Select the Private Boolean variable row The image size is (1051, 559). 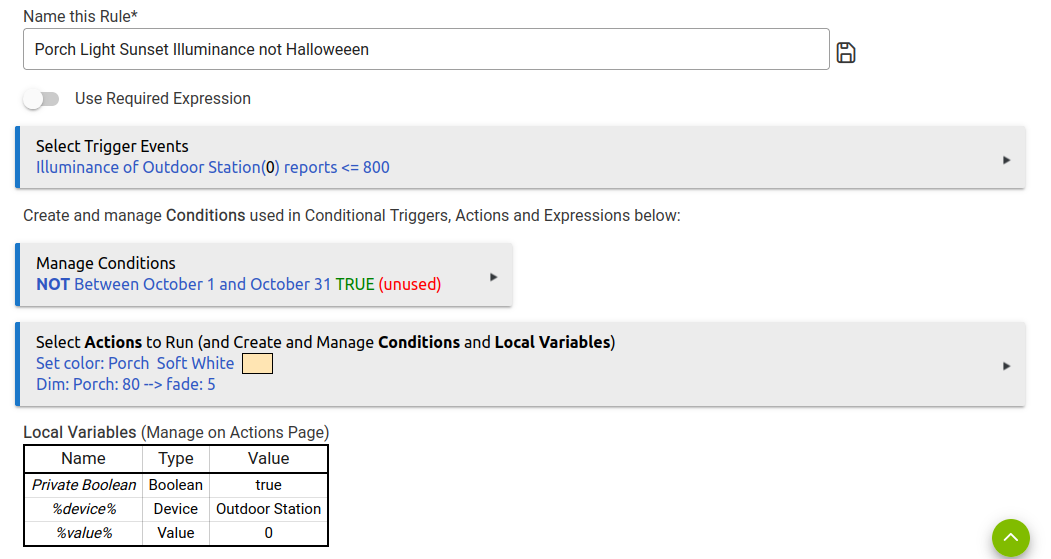[176, 485]
